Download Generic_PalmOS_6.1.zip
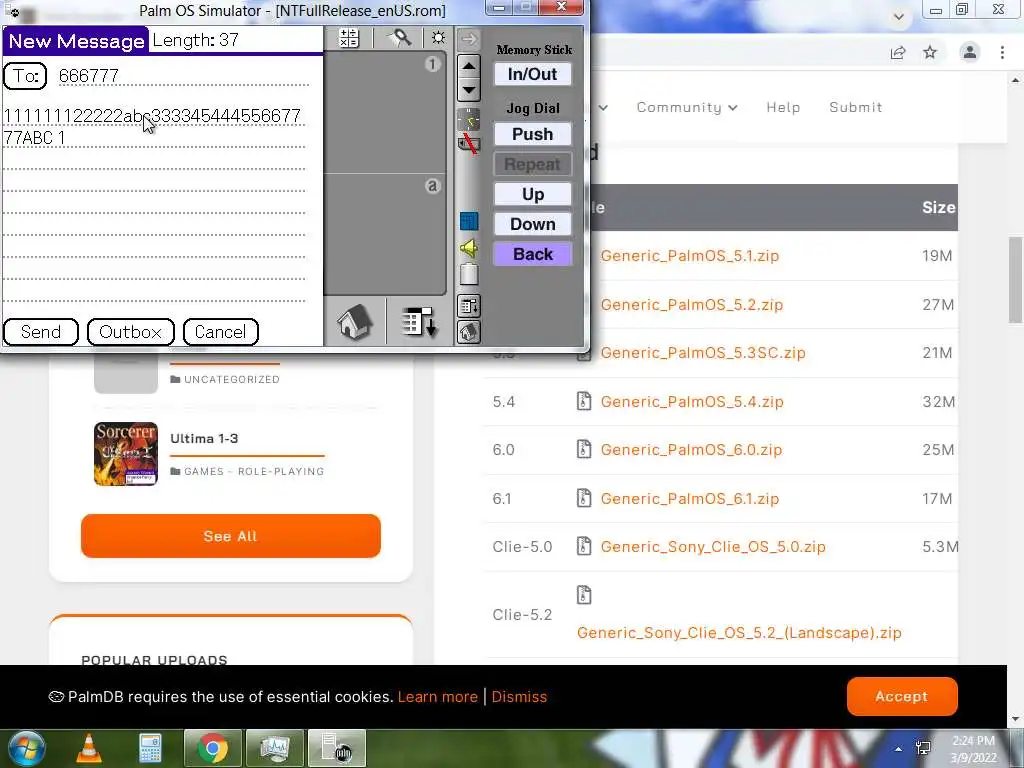The width and height of the screenshot is (1024, 768). click(690, 499)
